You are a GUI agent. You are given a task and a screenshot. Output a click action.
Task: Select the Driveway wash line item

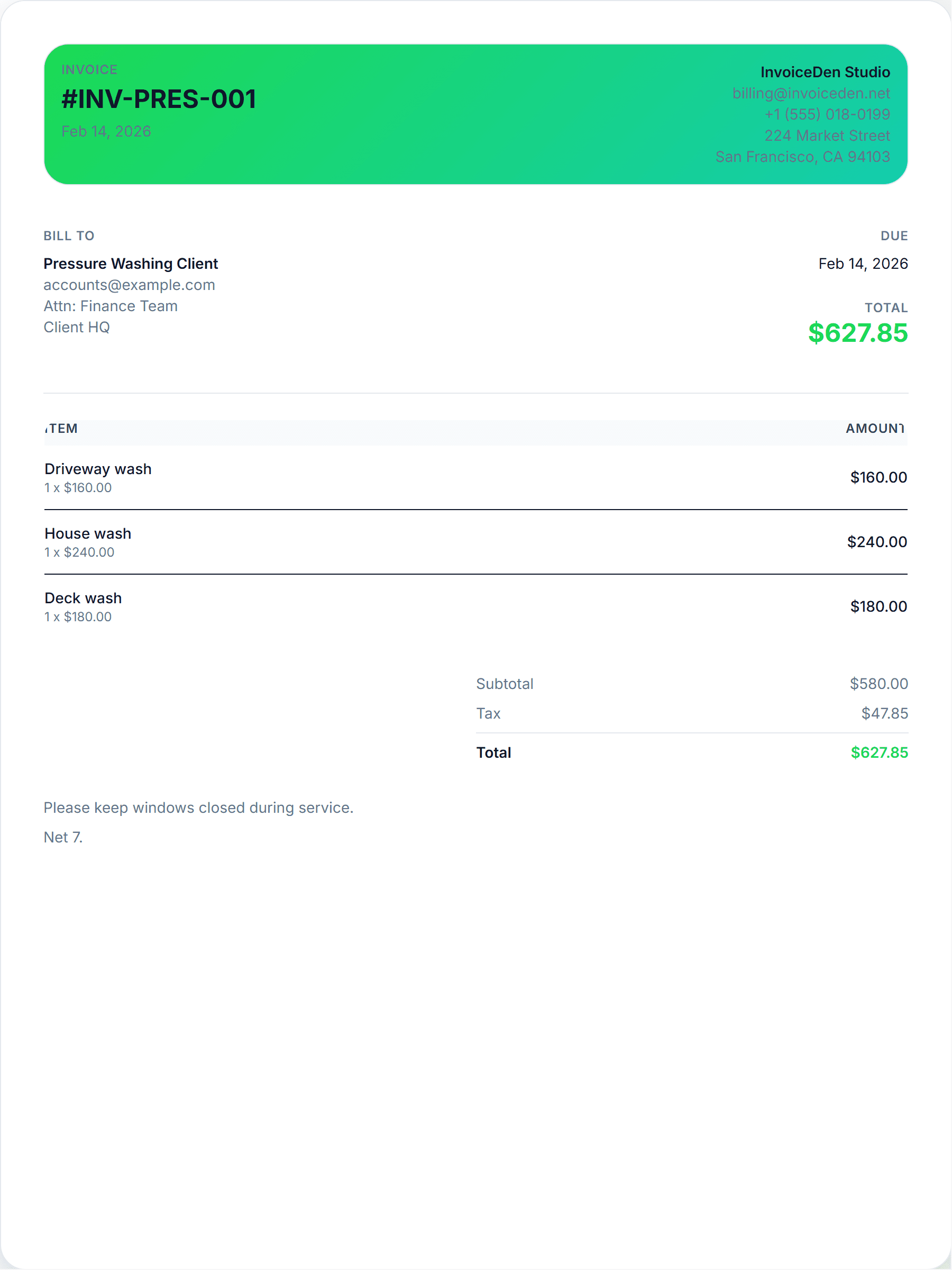97,469
